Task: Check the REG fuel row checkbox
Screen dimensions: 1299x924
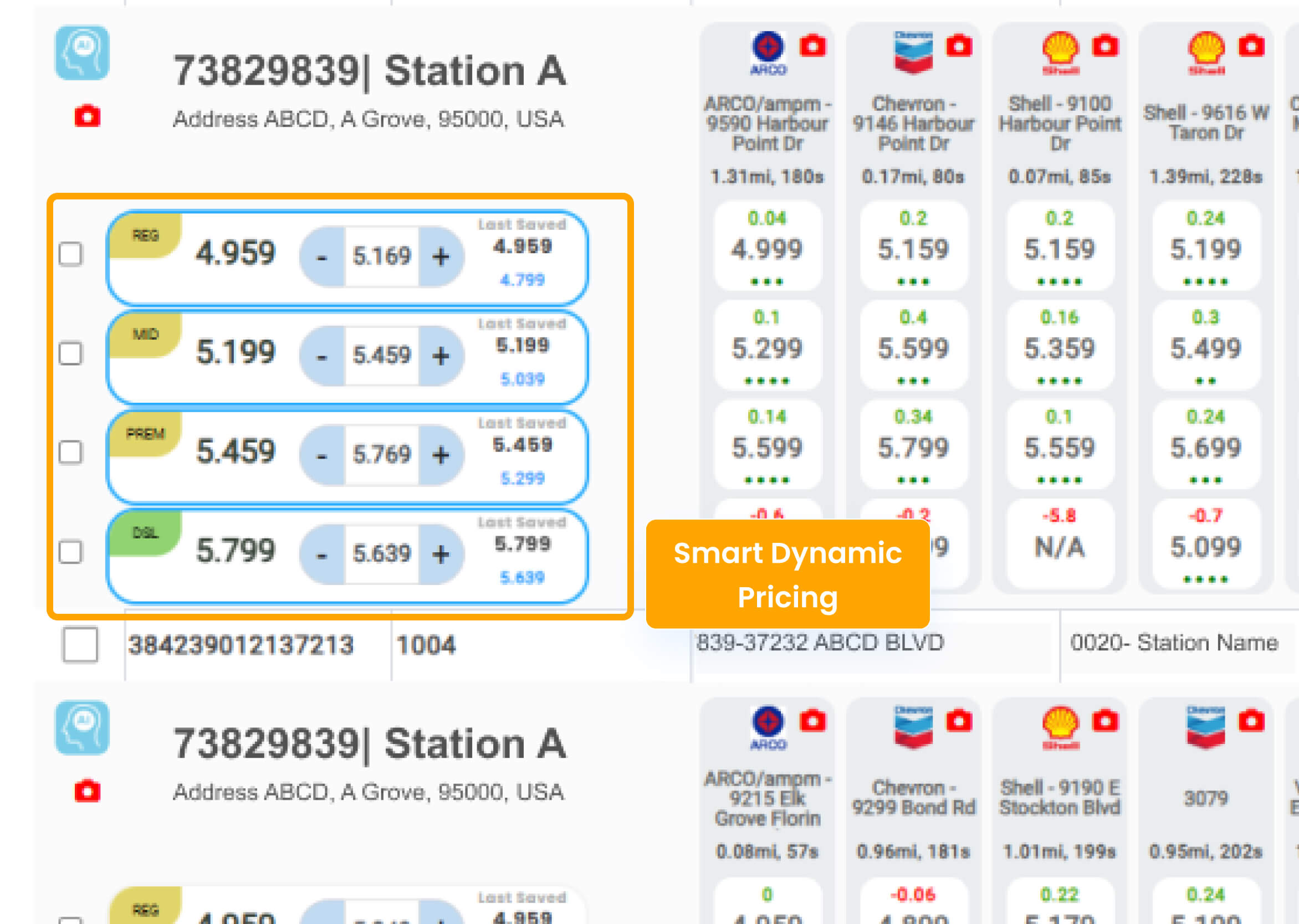Action: point(70,254)
